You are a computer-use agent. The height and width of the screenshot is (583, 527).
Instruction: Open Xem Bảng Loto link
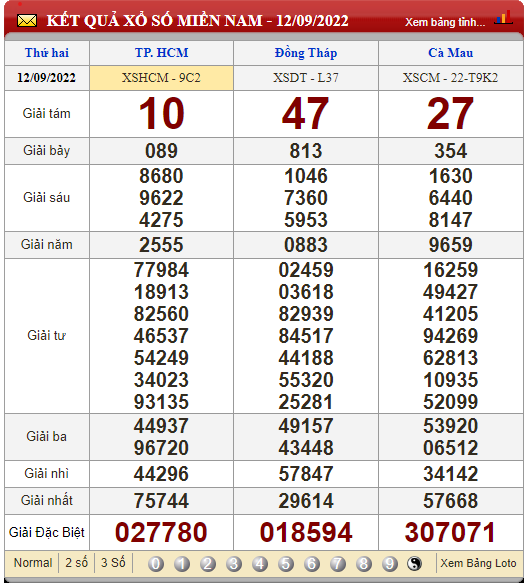point(478,563)
